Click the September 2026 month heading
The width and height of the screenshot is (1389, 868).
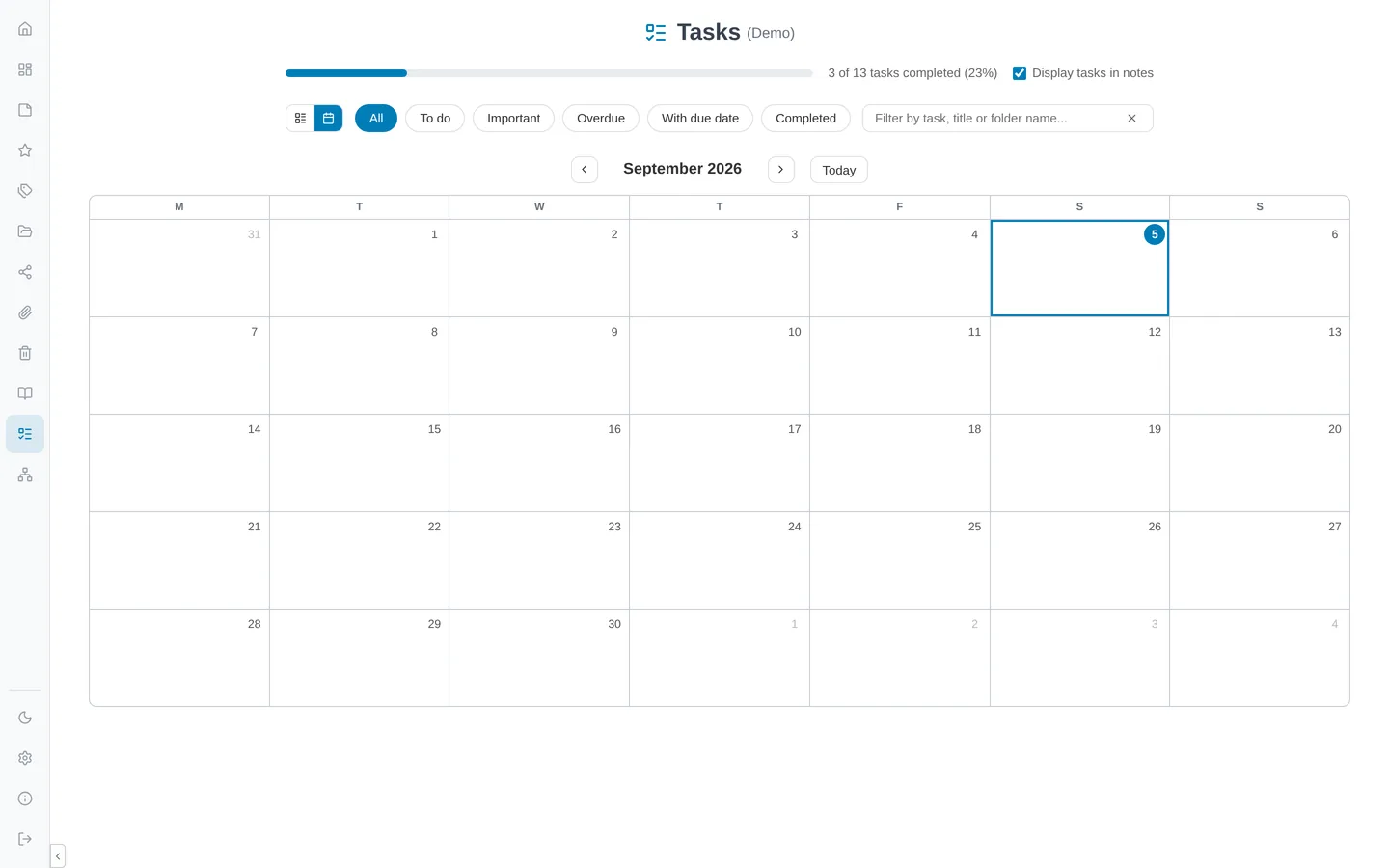pos(682,169)
